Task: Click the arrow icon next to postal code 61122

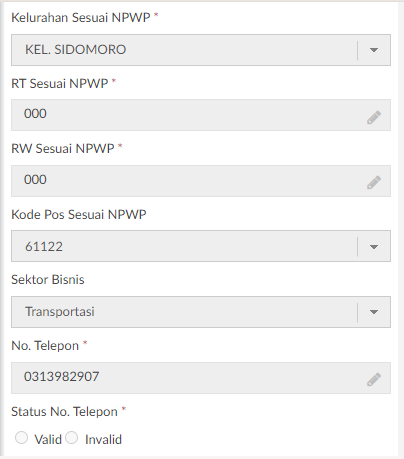Action: pyautogui.click(x=374, y=247)
